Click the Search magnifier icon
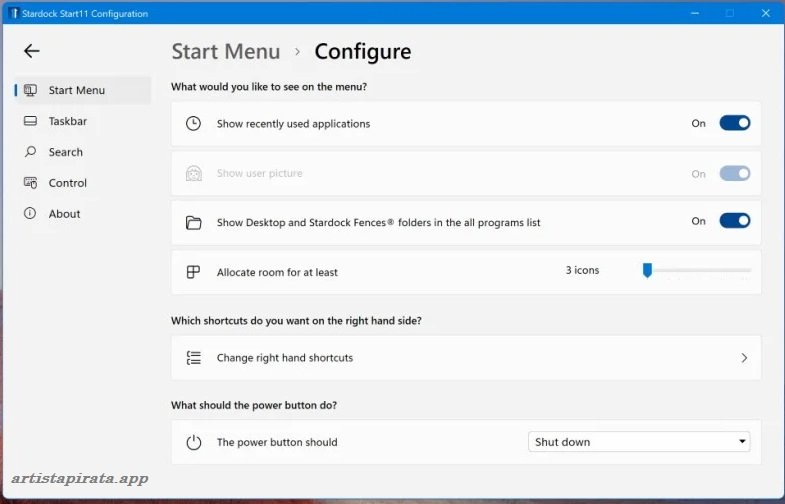785x504 pixels. 30,152
